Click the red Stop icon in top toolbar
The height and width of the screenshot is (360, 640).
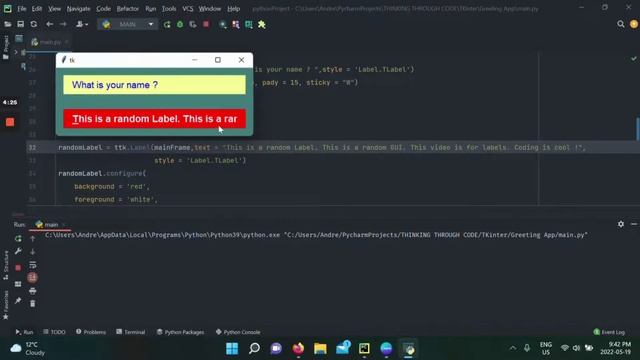coord(206,24)
